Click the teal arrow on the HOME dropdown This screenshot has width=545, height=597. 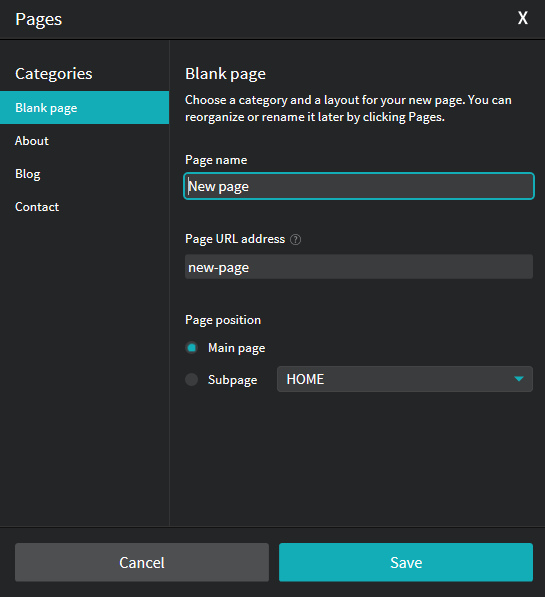coord(519,379)
